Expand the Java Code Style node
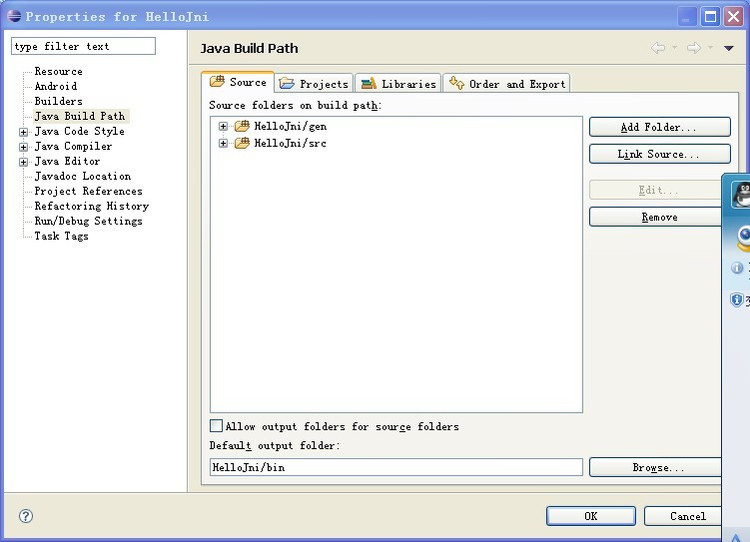Screen dimensions: 750x542 (23, 132)
